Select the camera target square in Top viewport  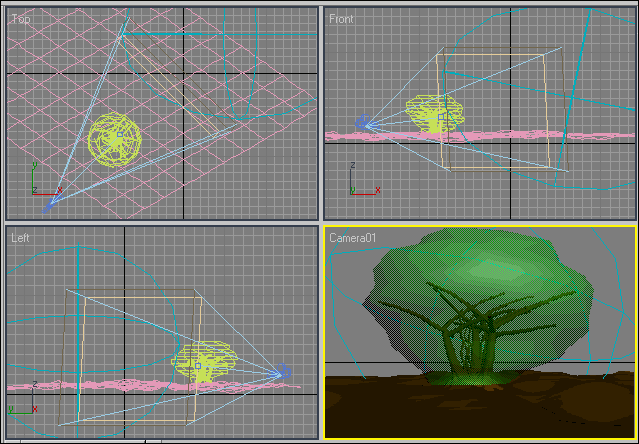pyautogui.click(x=120, y=134)
